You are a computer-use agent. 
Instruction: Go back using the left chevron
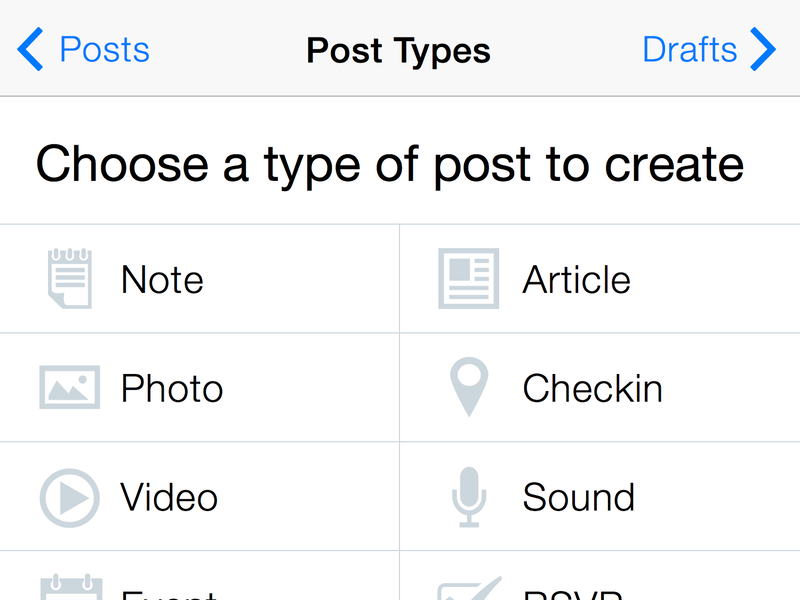30,49
